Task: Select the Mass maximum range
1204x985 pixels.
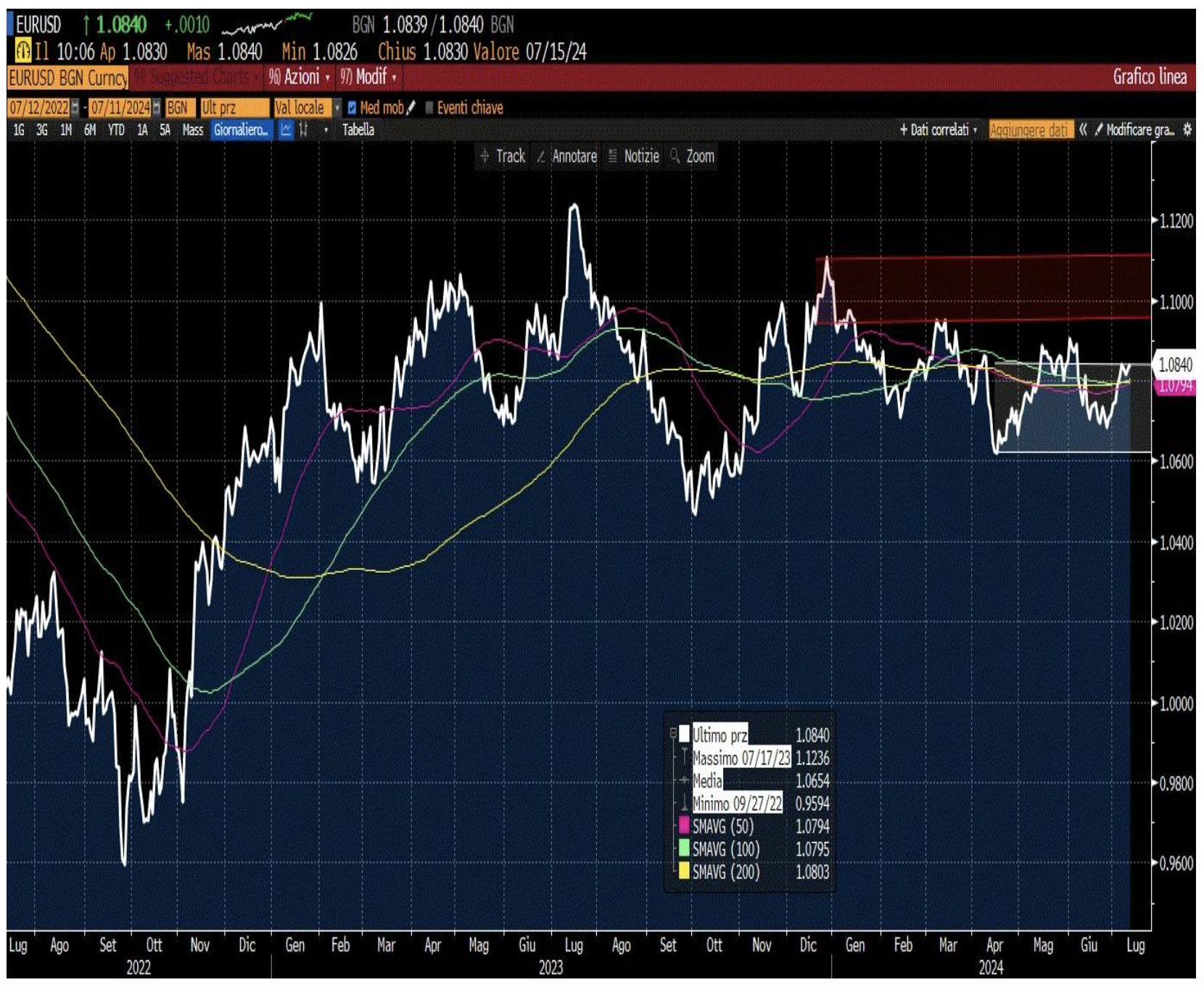Action: [193, 130]
